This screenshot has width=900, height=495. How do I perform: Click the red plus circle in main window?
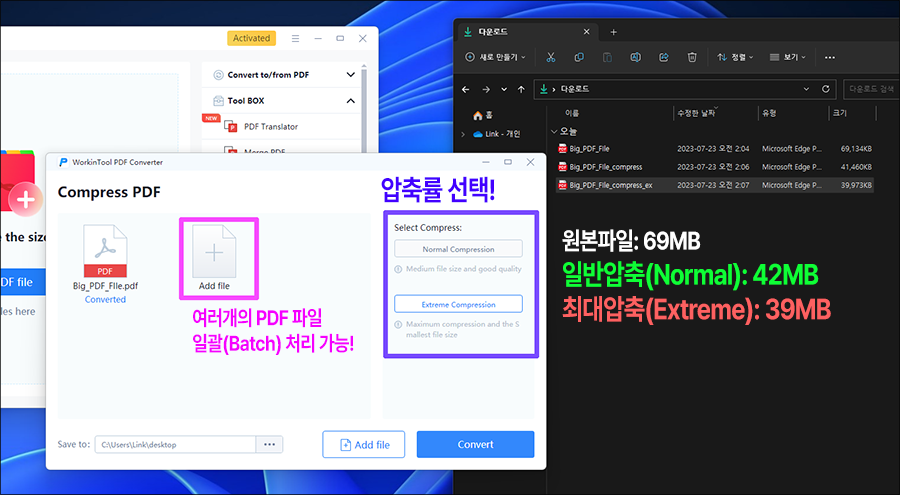point(25,200)
